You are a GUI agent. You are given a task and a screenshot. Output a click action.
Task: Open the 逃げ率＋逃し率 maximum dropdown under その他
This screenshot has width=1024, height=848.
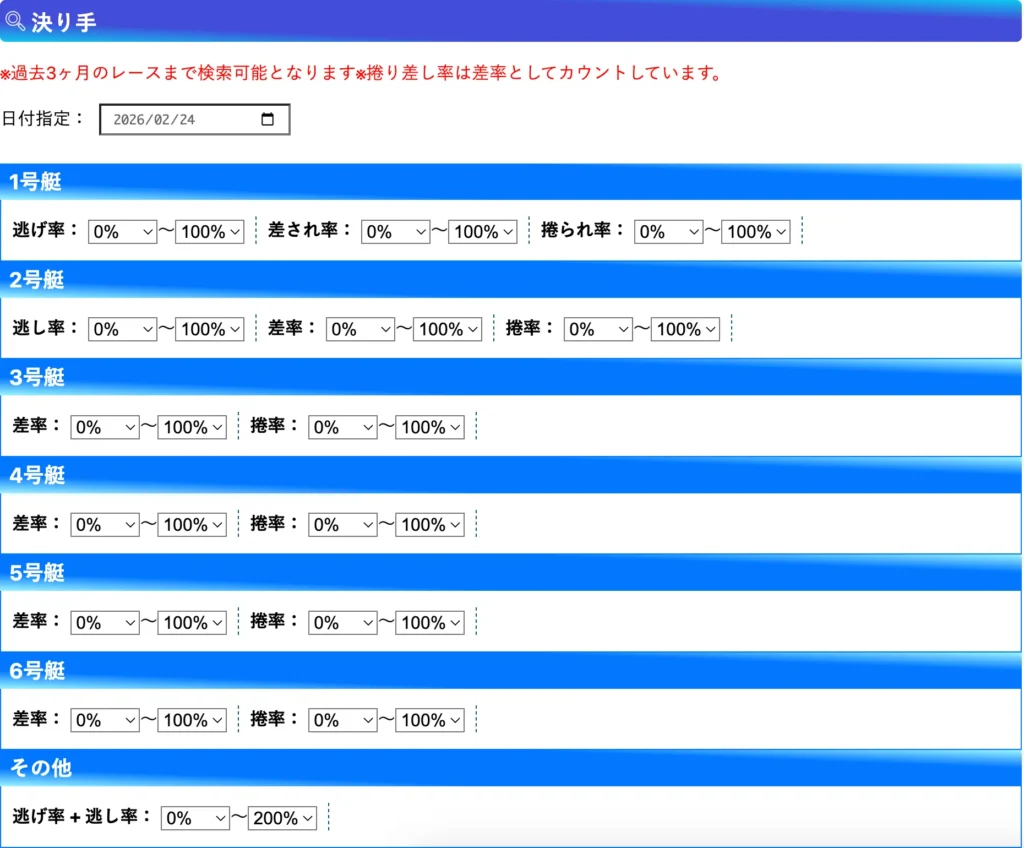pyautogui.click(x=281, y=817)
